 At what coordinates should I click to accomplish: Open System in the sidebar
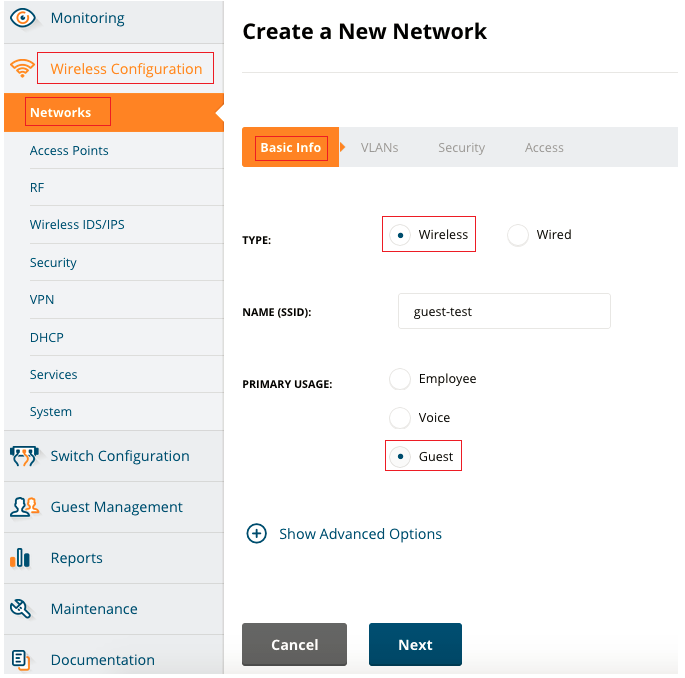click(x=51, y=412)
